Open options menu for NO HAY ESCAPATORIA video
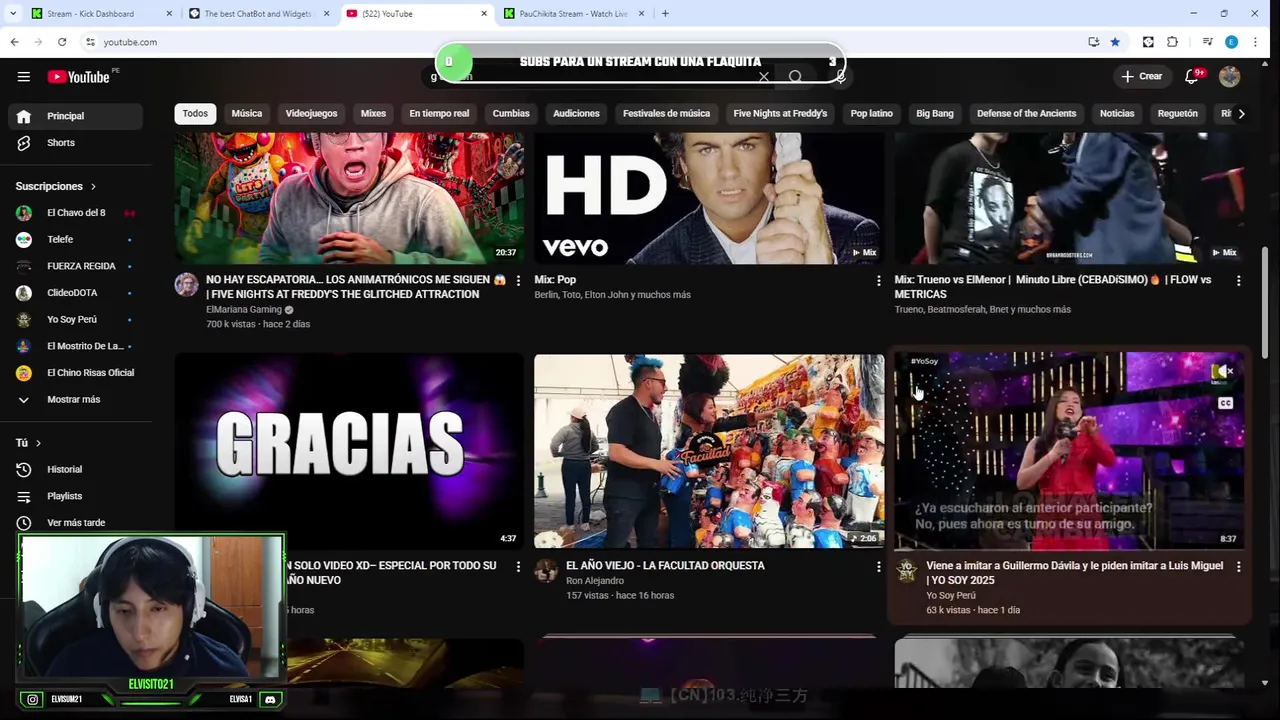1280x720 pixels. [x=518, y=281]
